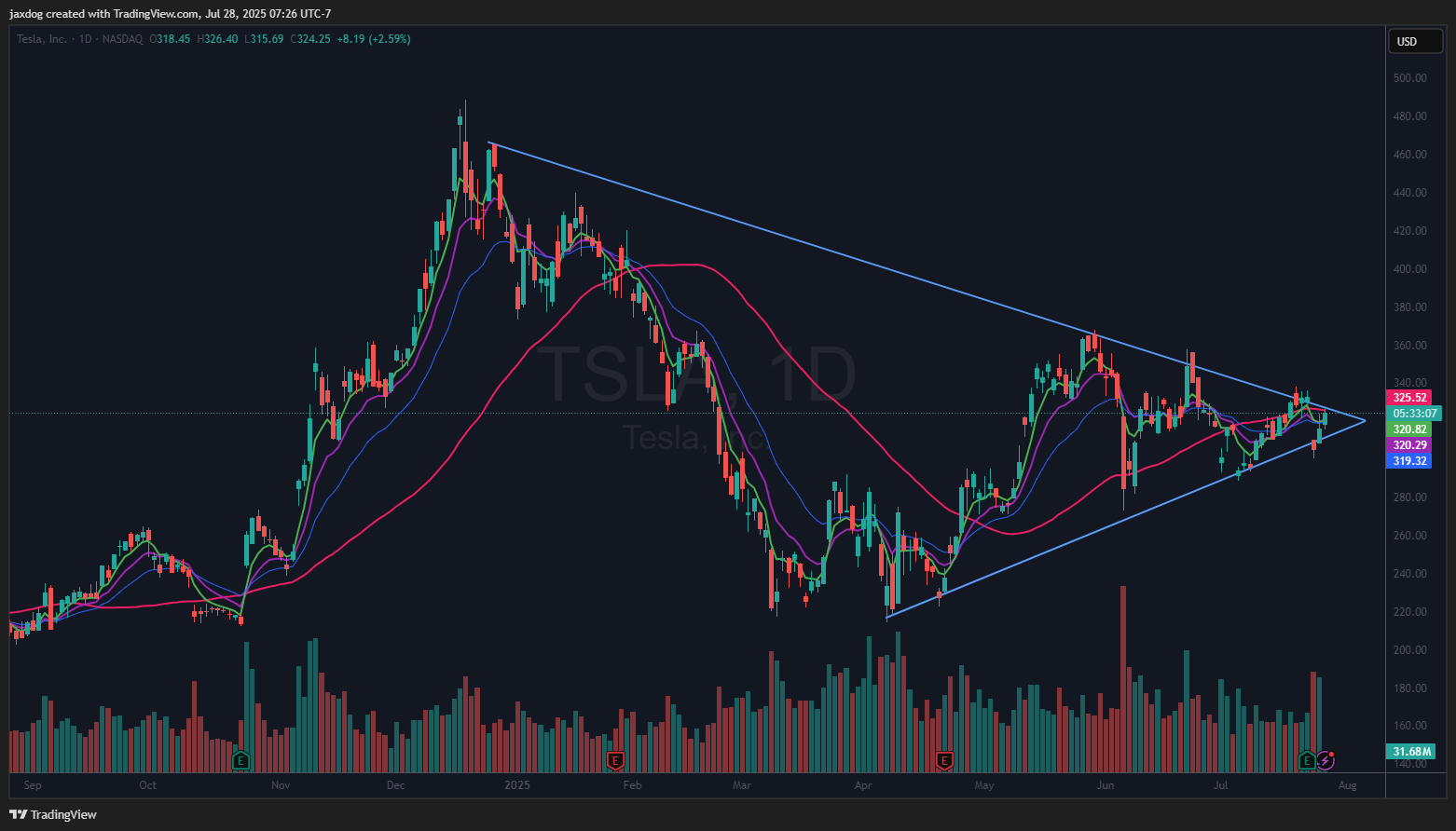The image size is (1456, 831).
Task: Click the TradingView logo
Action: pos(53,814)
